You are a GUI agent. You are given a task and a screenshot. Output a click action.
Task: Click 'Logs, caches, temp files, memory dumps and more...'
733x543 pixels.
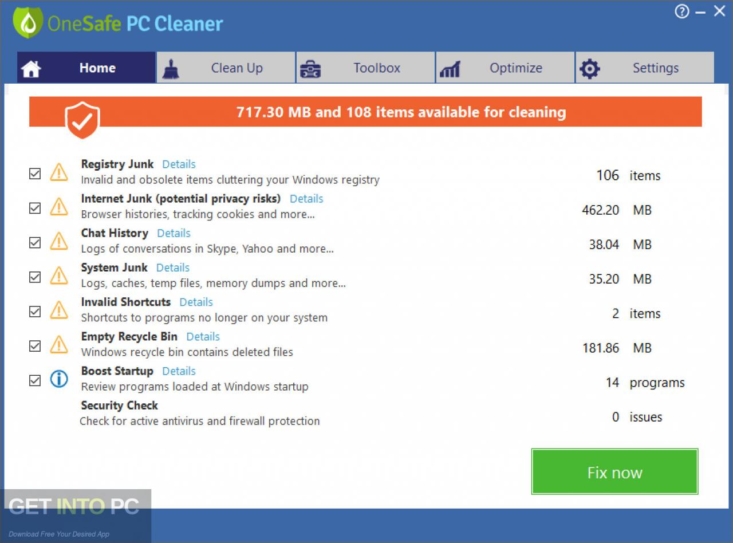213,283
